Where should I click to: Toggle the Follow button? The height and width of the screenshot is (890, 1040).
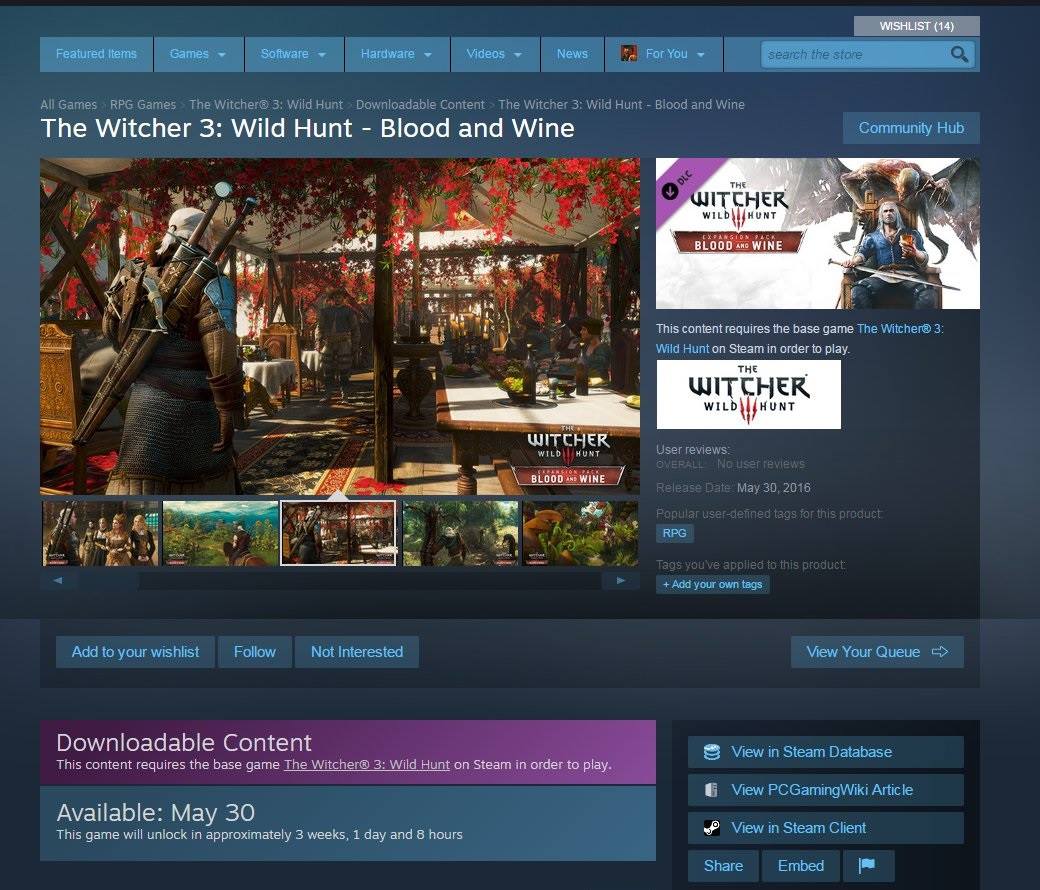255,652
